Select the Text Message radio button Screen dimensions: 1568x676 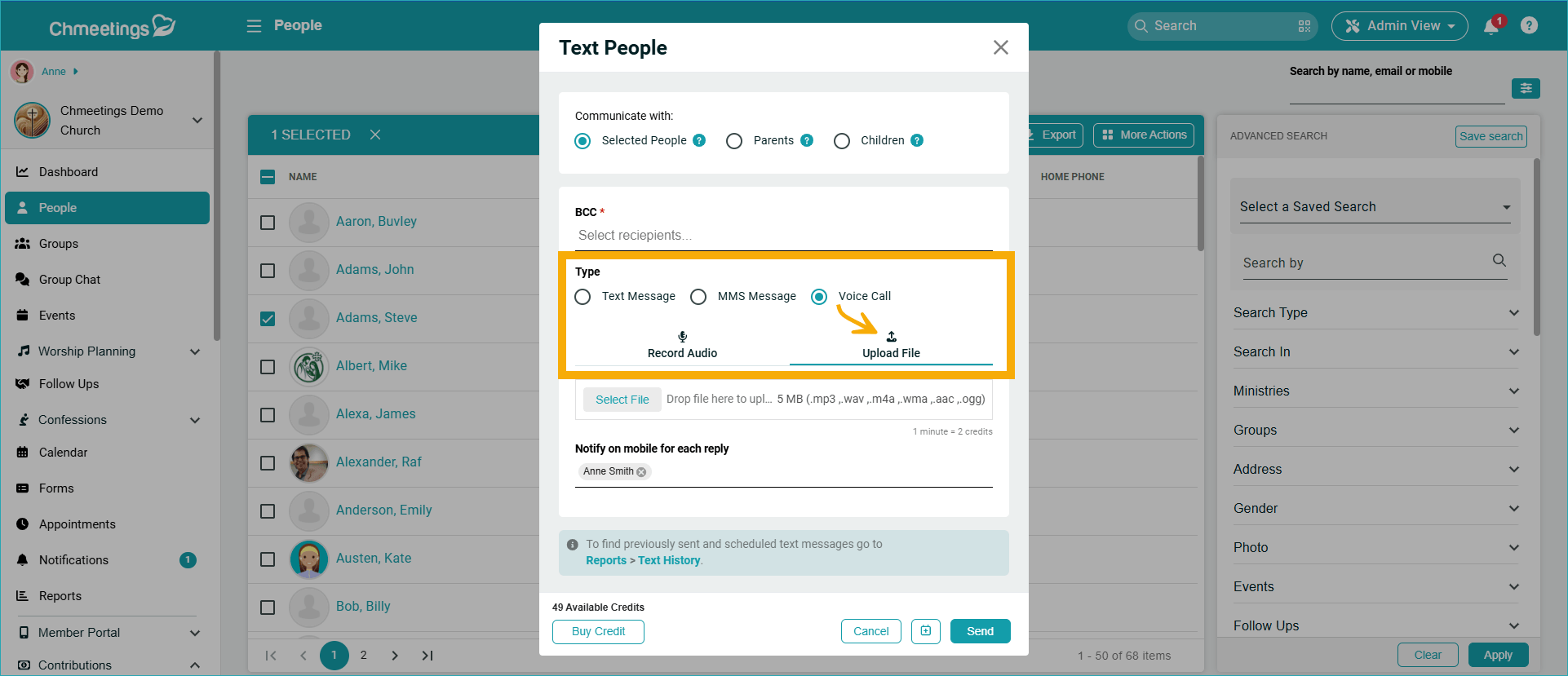(x=582, y=297)
